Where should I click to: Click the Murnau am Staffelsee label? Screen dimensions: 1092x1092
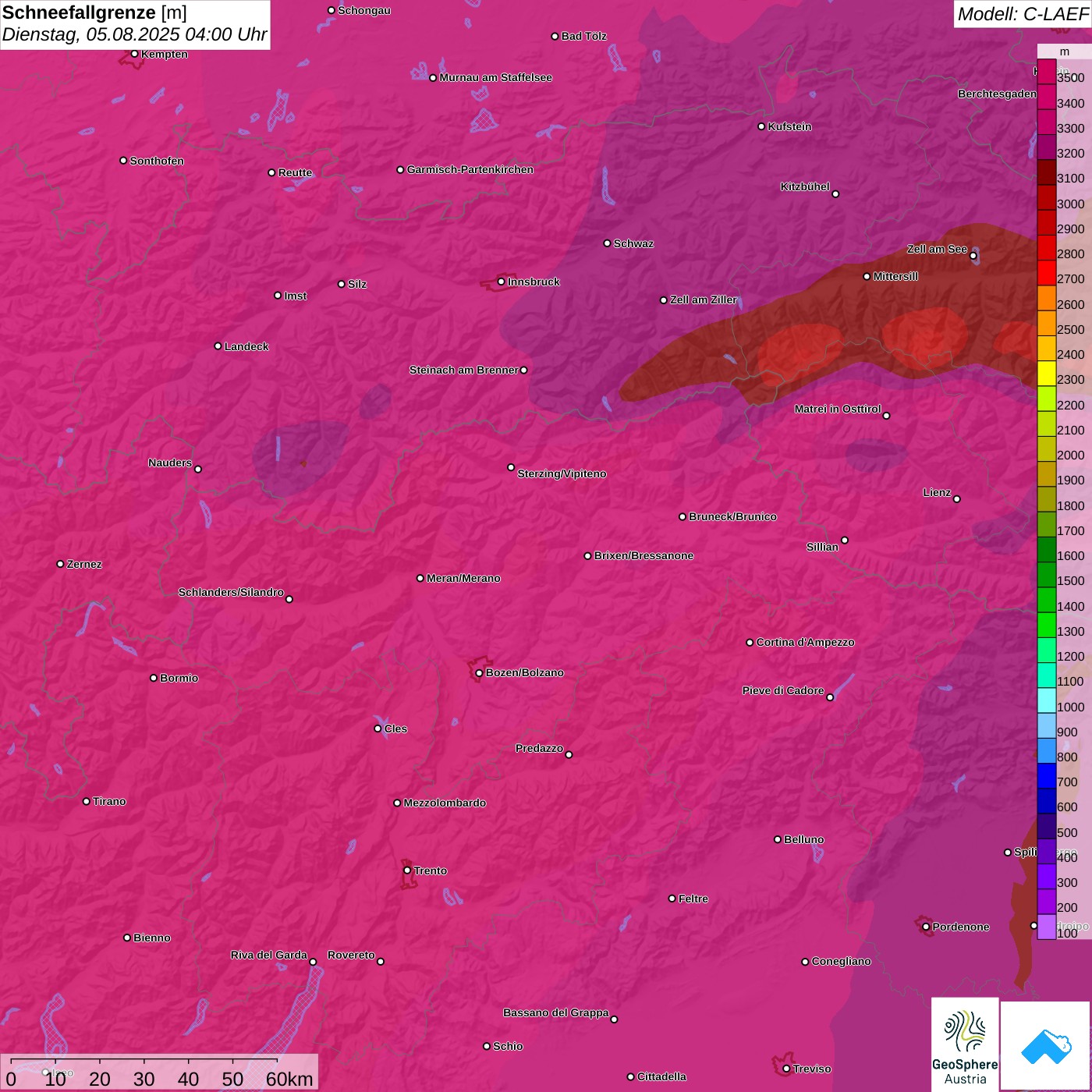(496, 77)
